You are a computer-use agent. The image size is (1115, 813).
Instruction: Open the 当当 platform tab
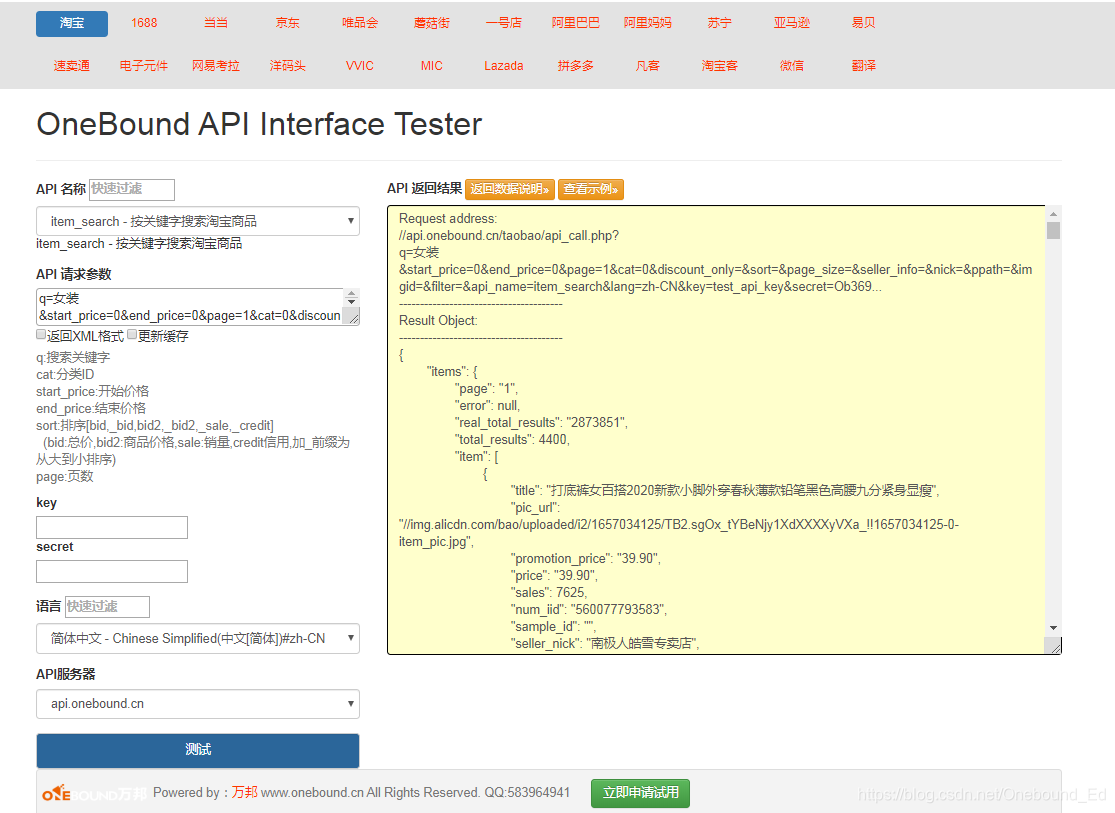(x=215, y=23)
